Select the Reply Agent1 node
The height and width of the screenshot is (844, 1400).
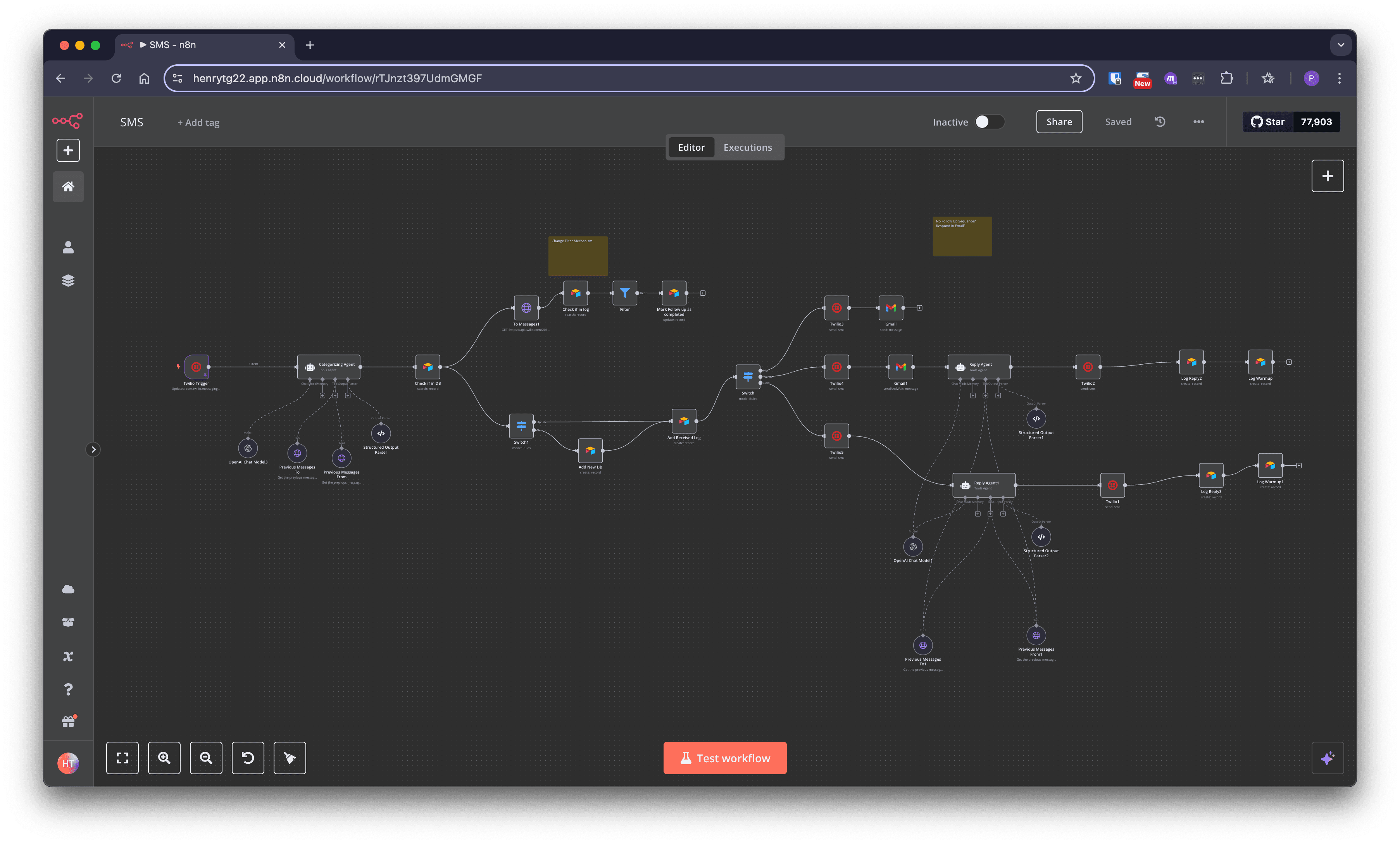click(984, 485)
